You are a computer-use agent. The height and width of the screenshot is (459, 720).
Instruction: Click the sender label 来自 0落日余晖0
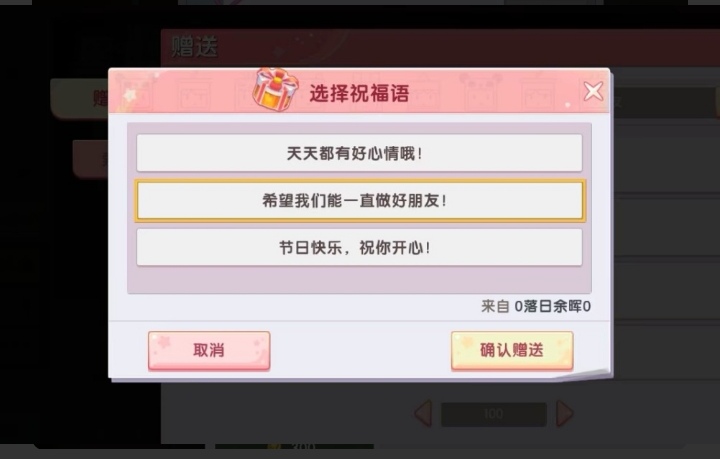click(536, 306)
